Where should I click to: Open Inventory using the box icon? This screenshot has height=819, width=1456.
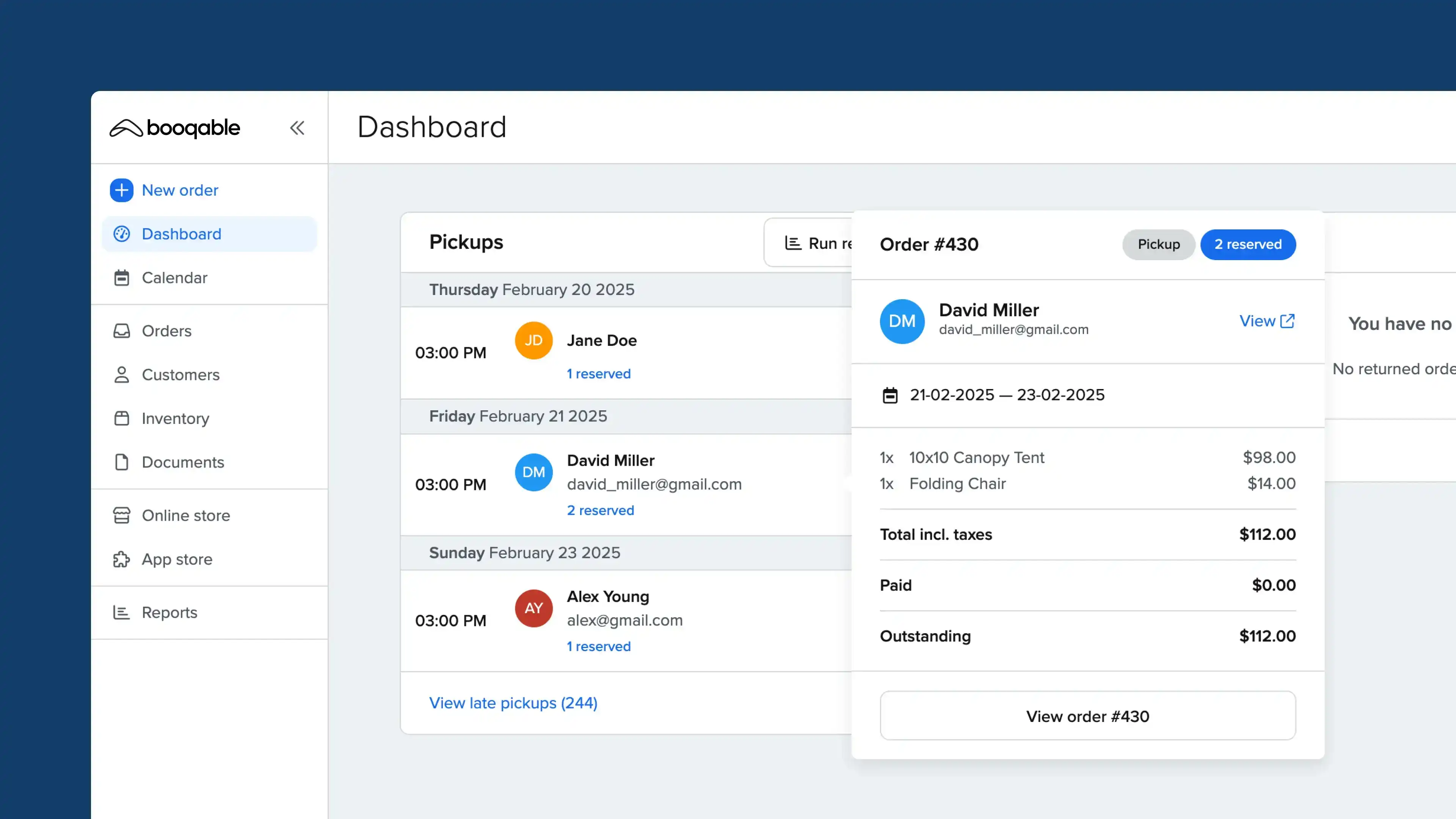(x=121, y=418)
